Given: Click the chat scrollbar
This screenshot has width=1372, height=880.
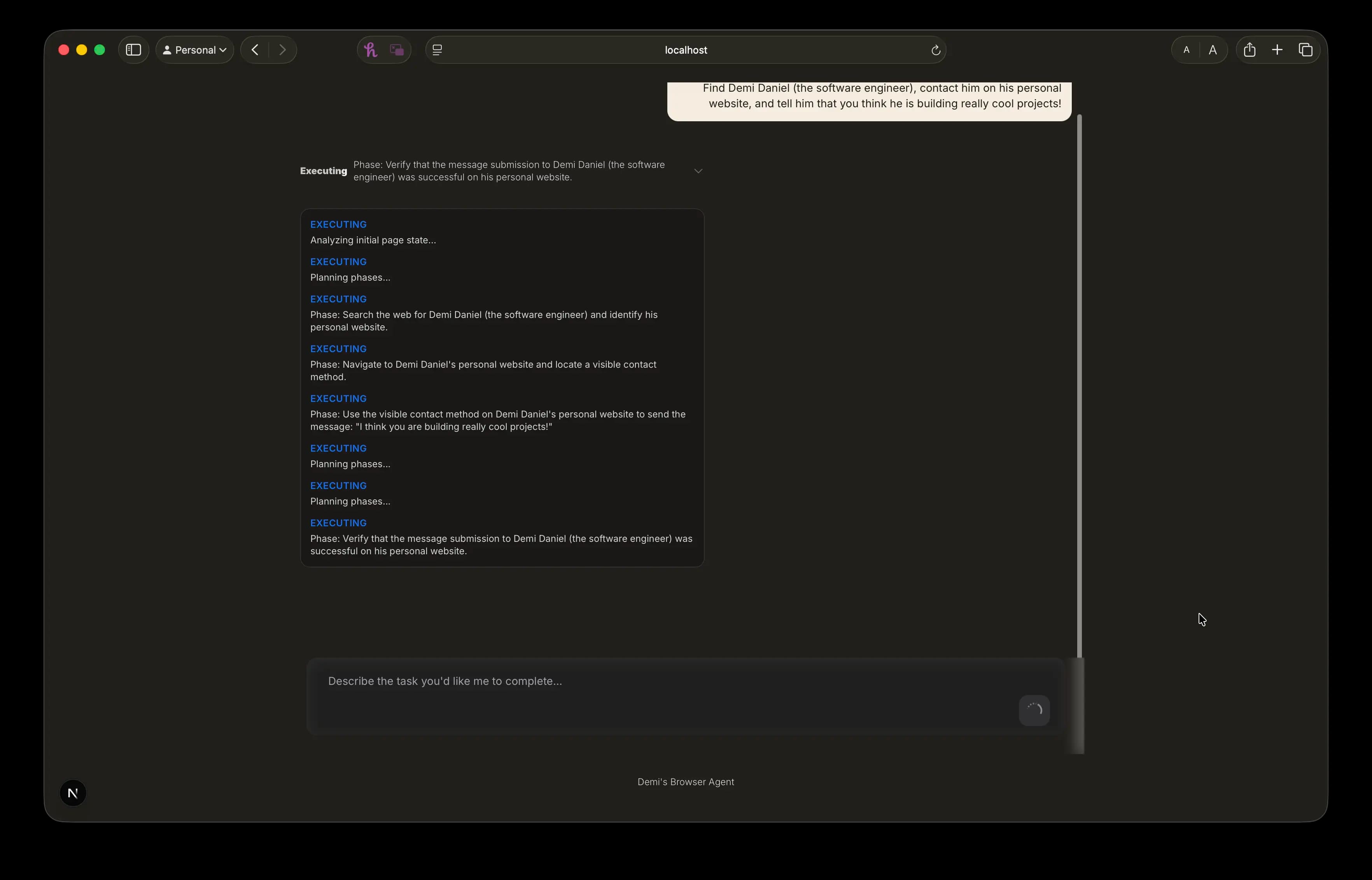Looking at the screenshot, I should click(x=1079, y=386).
